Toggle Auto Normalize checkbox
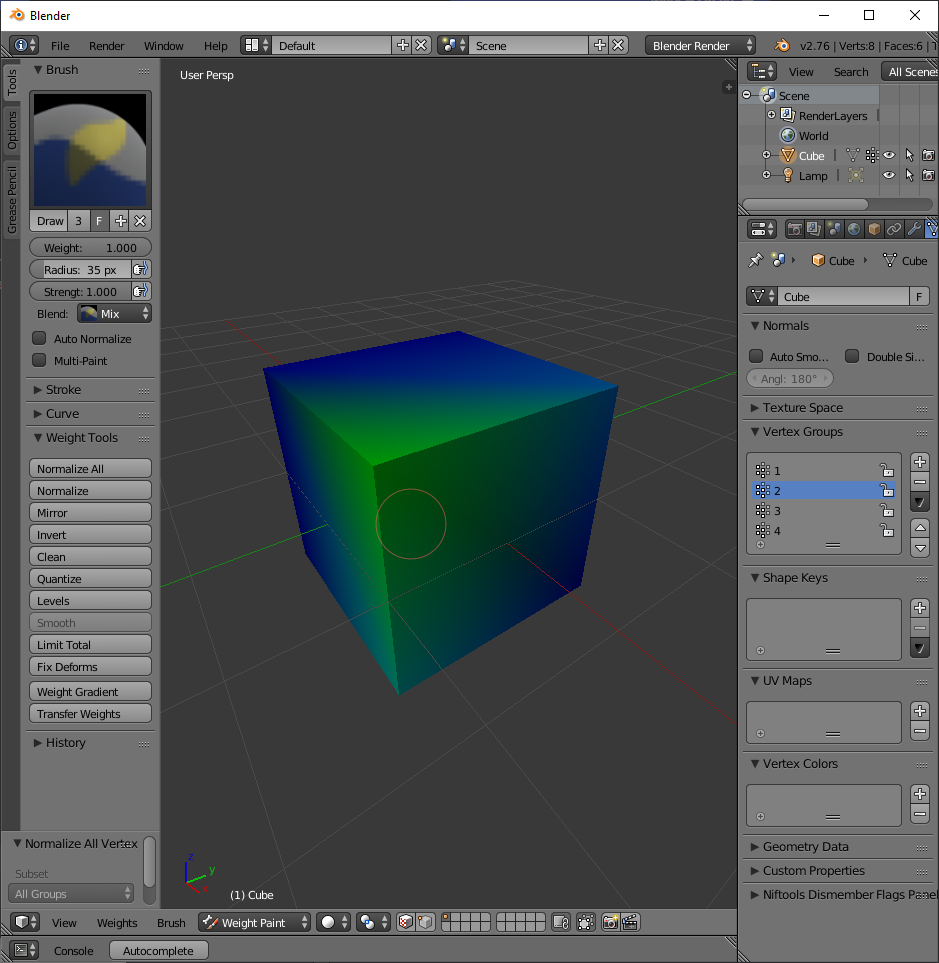Viewport: 939px width, 963px height. 39,338
